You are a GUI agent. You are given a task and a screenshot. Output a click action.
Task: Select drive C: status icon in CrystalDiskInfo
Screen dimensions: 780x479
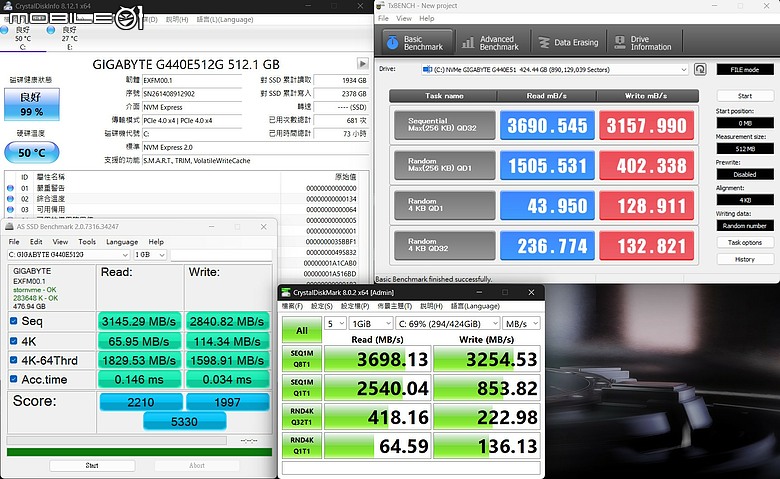point(4,30)
